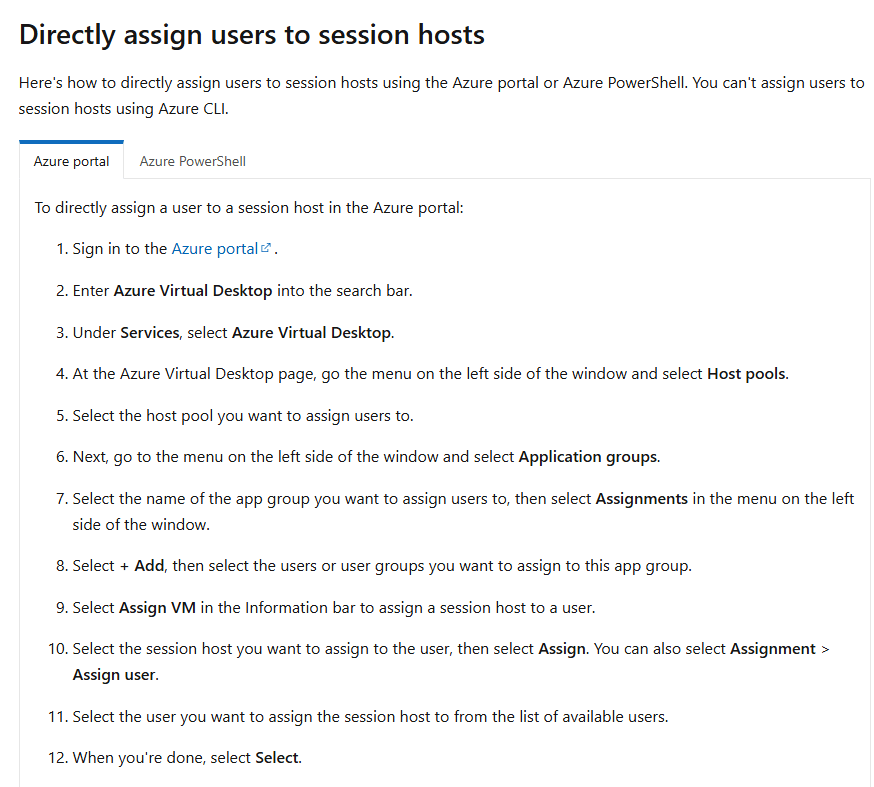Click the bold 'Azure Virtual Desktop' text in step 3
Image resolution: width=874 pixels, height=787 pixels.
pos(312,332)
